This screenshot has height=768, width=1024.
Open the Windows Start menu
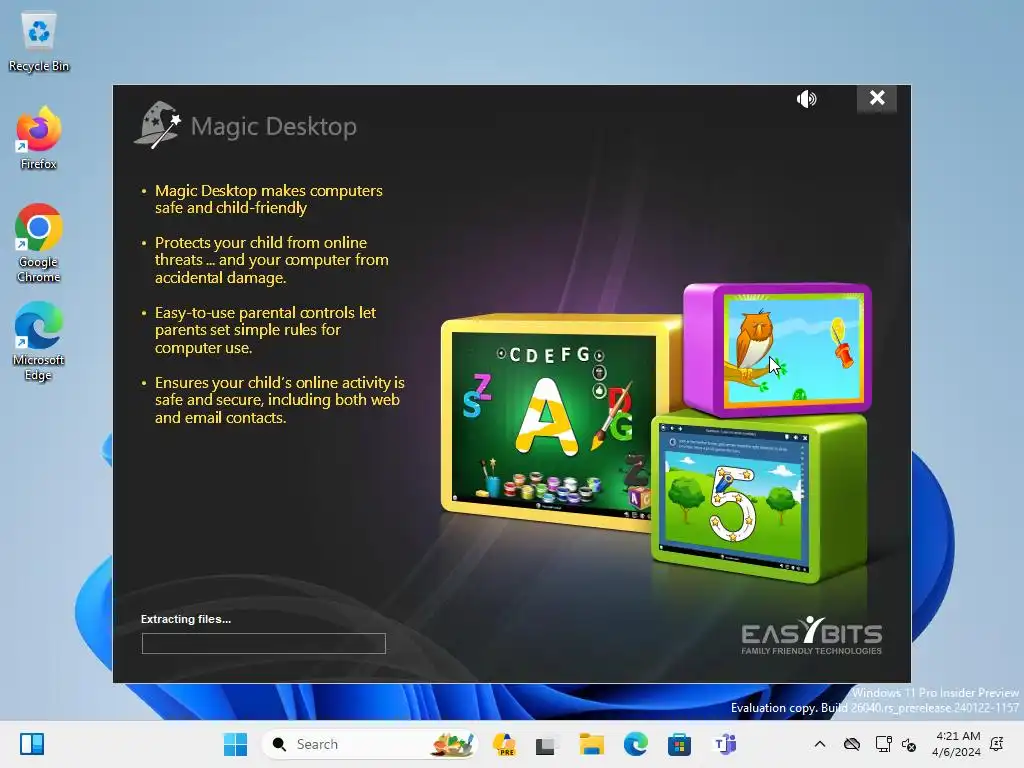tap(235, 744)
